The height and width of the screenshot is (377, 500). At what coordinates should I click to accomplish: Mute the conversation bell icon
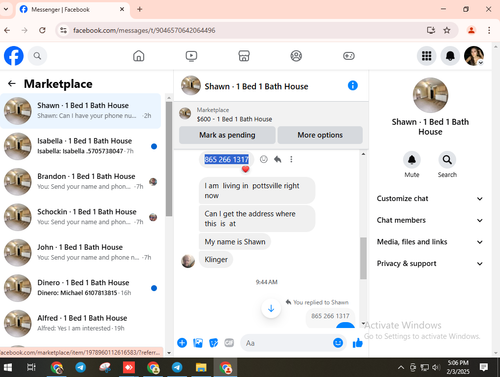click(x=412, y=160)
